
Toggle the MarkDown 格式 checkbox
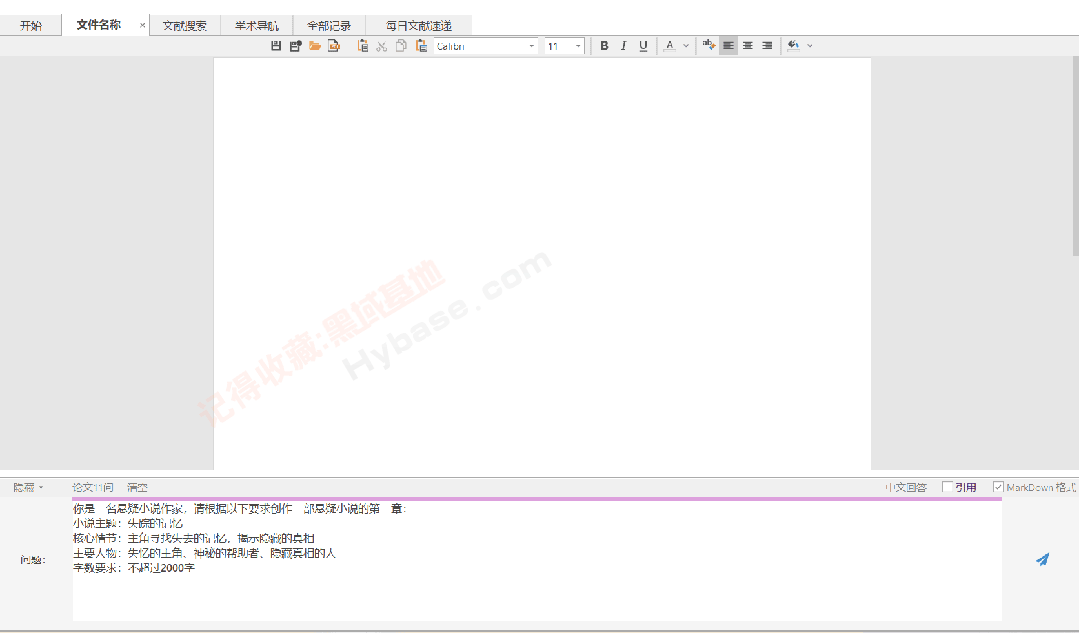point(998,487)
